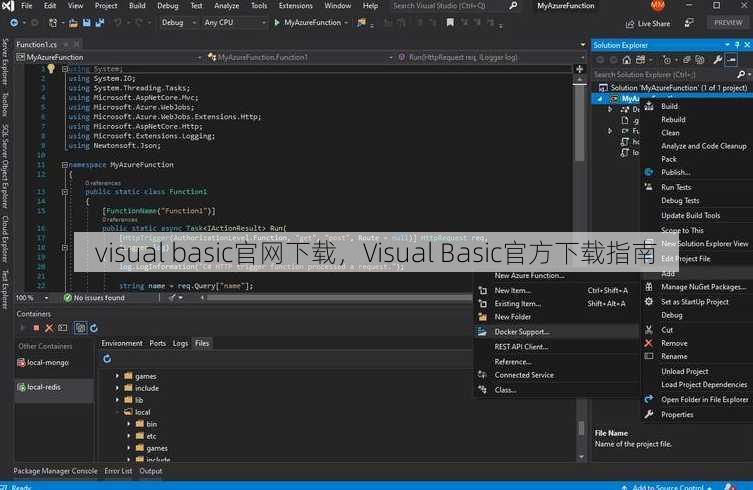Expand the bin folder under local
Image resolution: width=753 pixels, height=490 pixels.
tap(129, 424)
